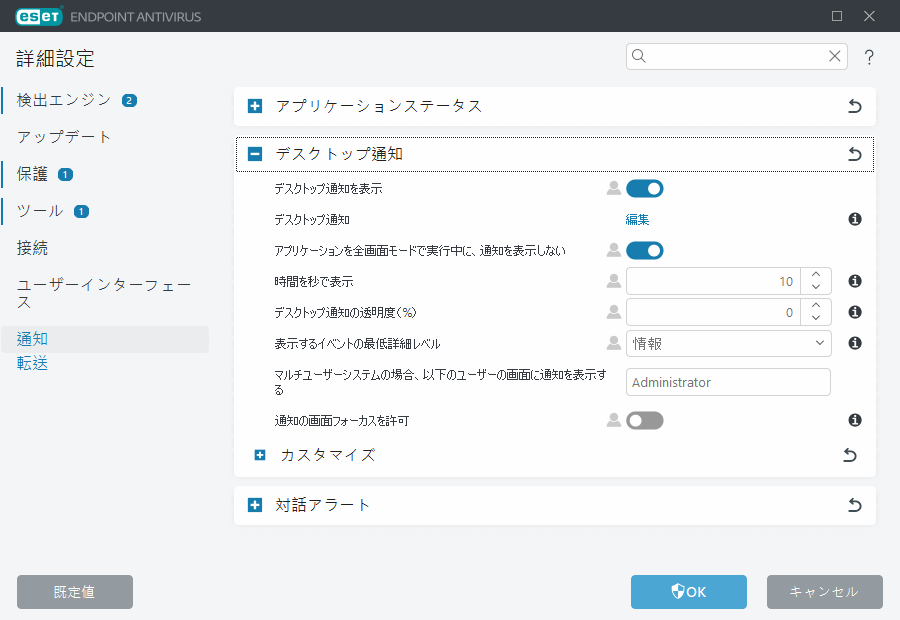Expand the アプリケーションステータス section

click(254, 106)
